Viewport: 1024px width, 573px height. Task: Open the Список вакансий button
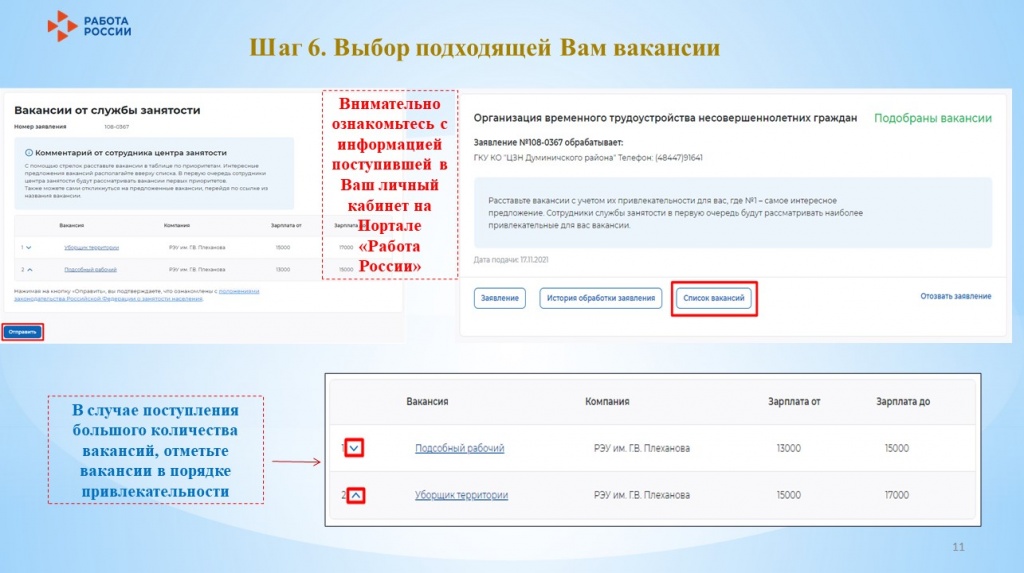[714, 298]
